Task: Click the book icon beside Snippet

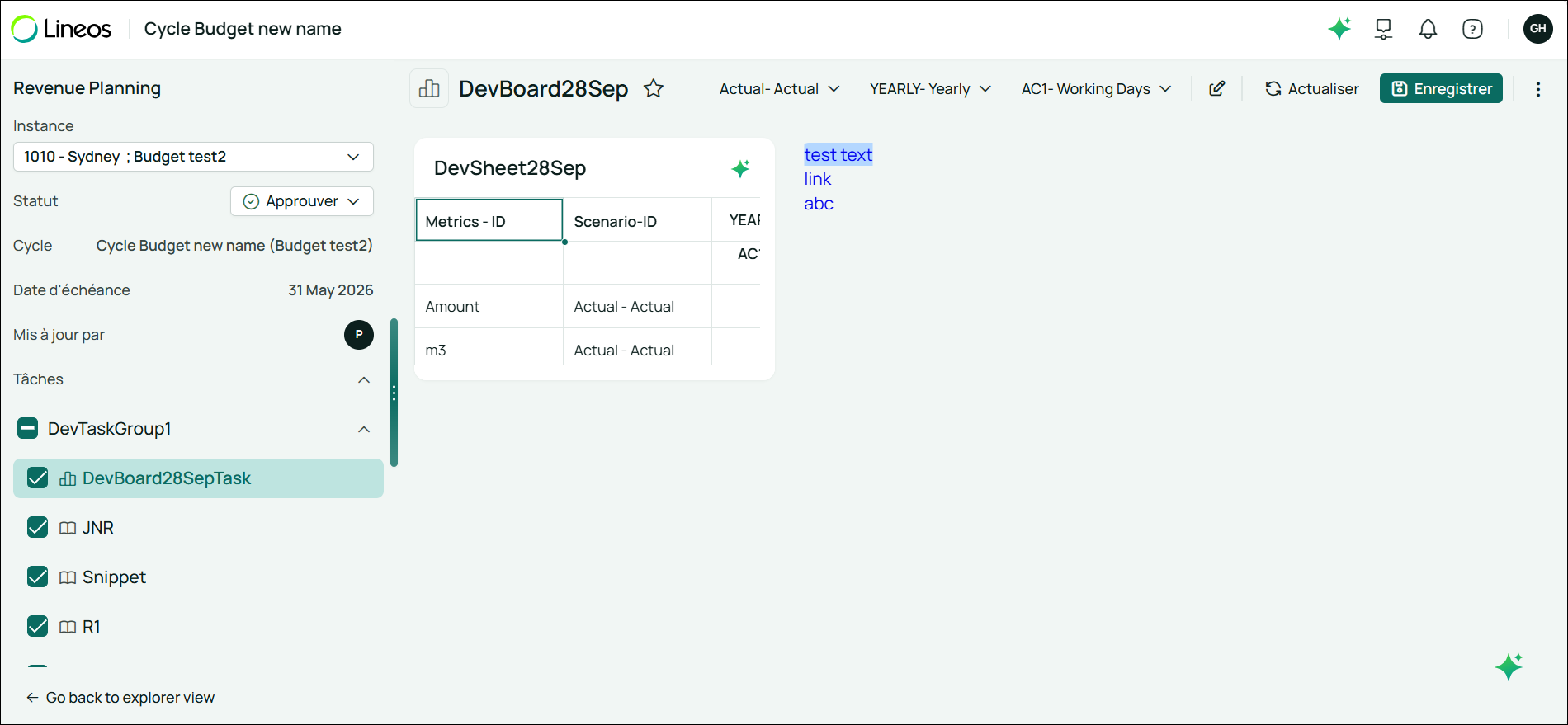Action: pos(68,577)
